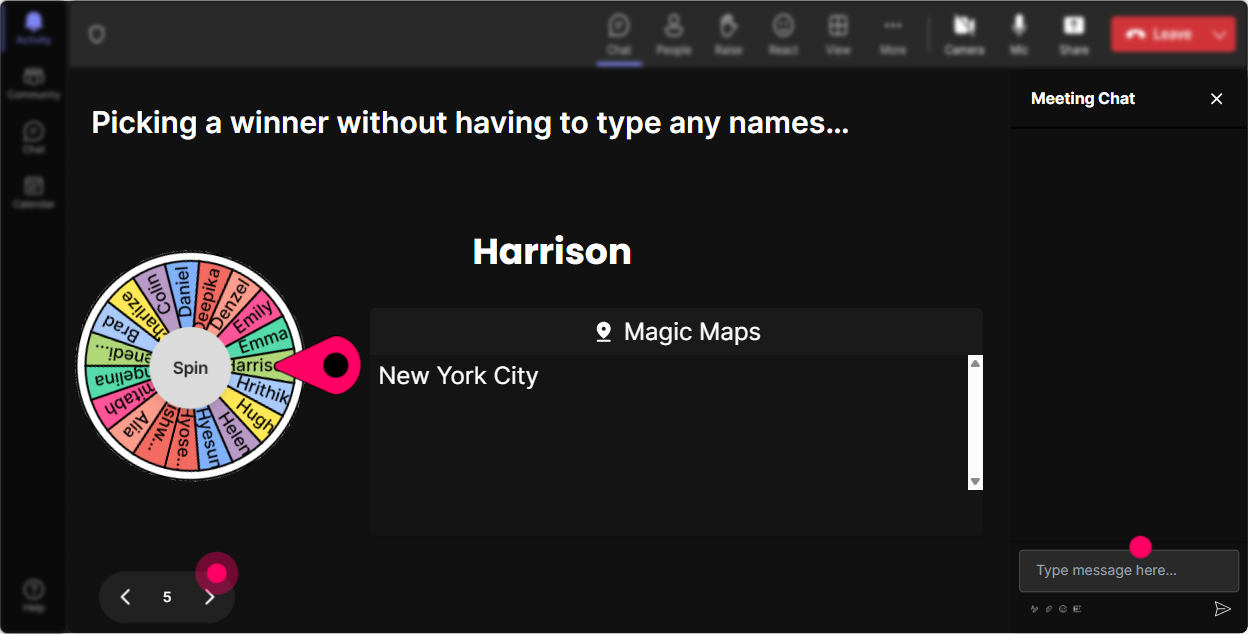
Task: Attach a file with the paperclip icon
Action: tap(1049, 609)
